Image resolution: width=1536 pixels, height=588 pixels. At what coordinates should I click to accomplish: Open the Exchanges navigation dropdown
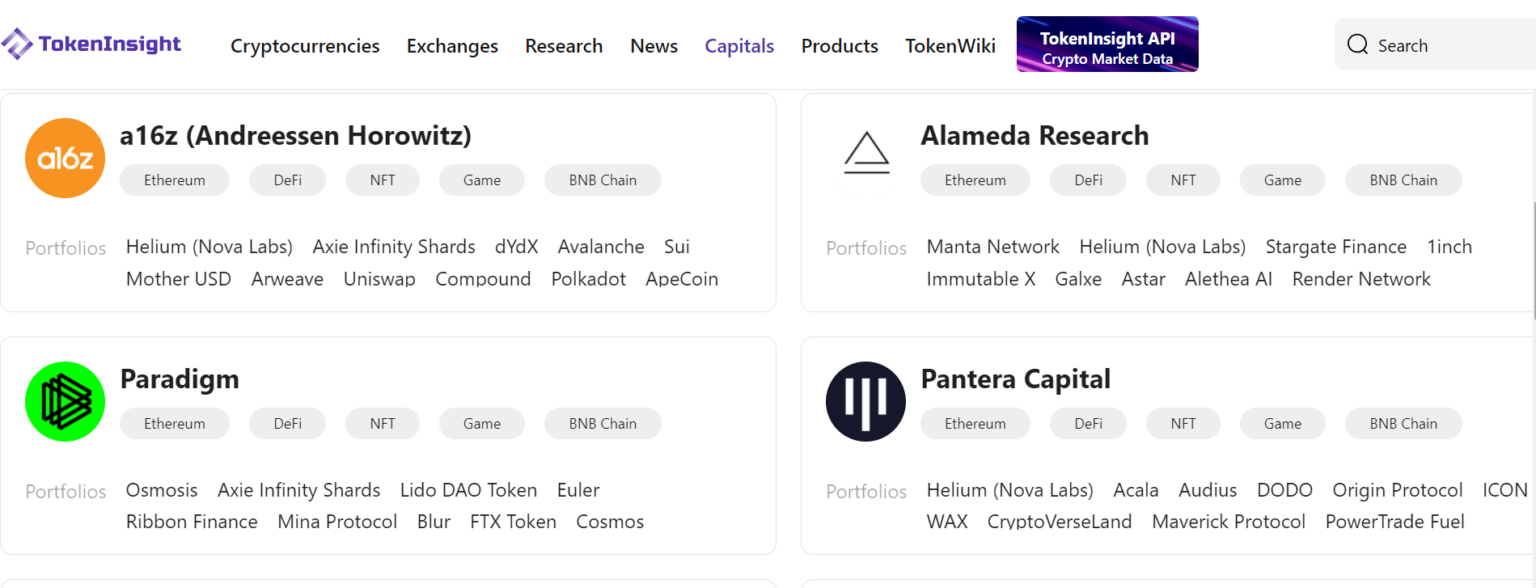click(x=452, y=46)
